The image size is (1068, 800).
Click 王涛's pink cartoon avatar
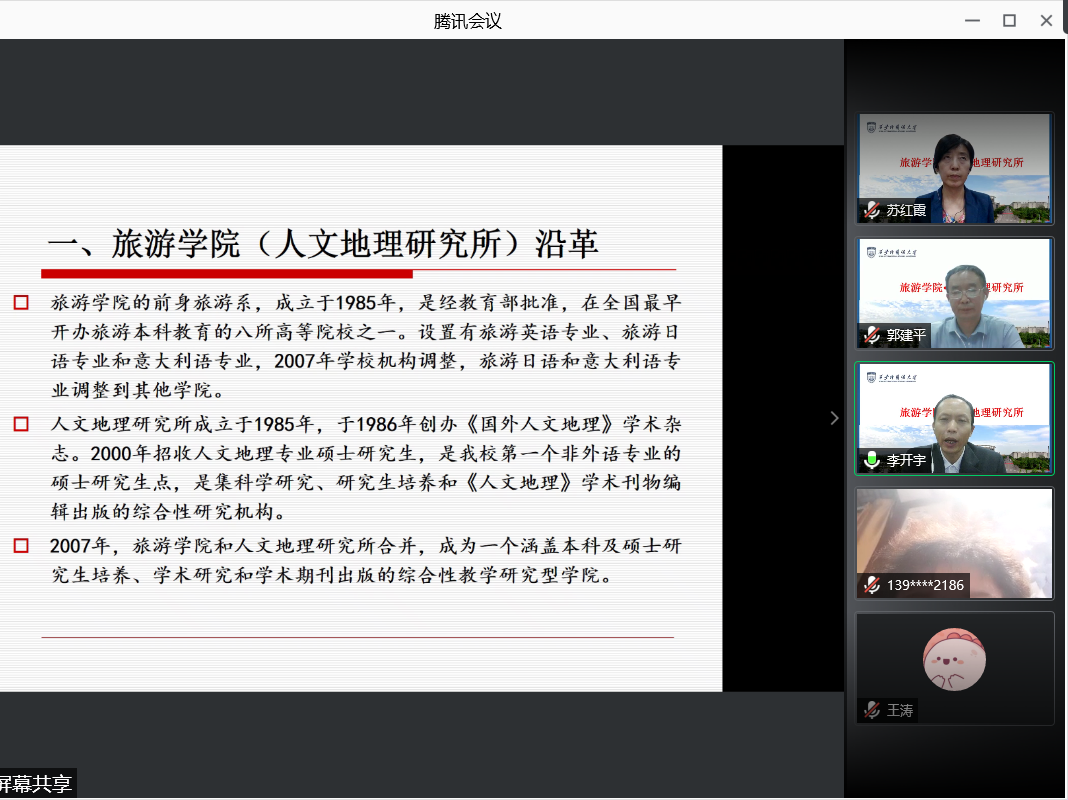954,659
